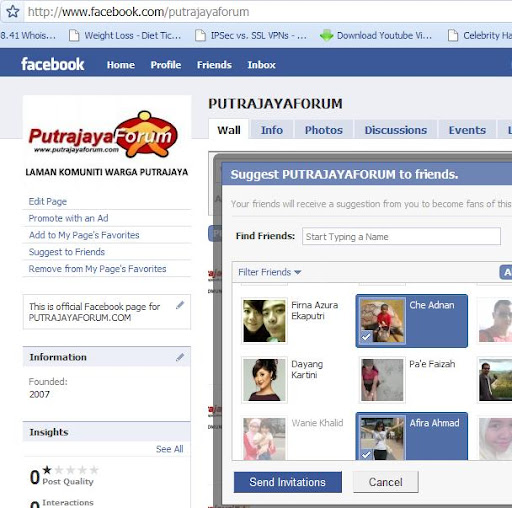Click the official Facebook page description text
The image size is (512, 508).
pos(94,312)
